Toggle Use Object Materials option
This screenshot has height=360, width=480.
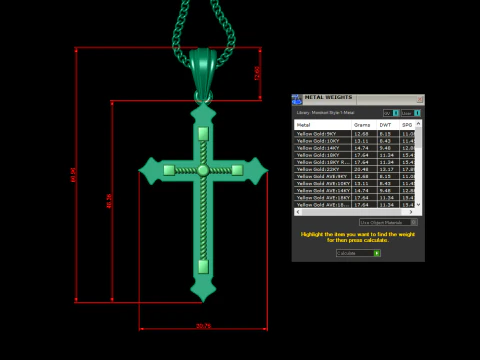tap(388, 222)
